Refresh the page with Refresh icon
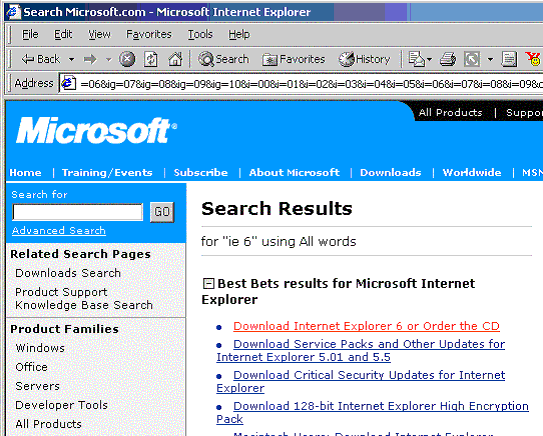Viewport: 543px width, 436px height. click(x=151, y=59)
